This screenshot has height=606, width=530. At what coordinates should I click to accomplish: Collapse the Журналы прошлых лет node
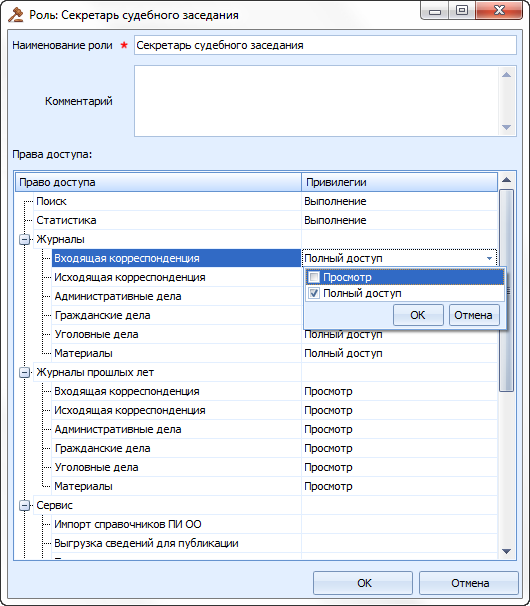click(x=24, y=373)
